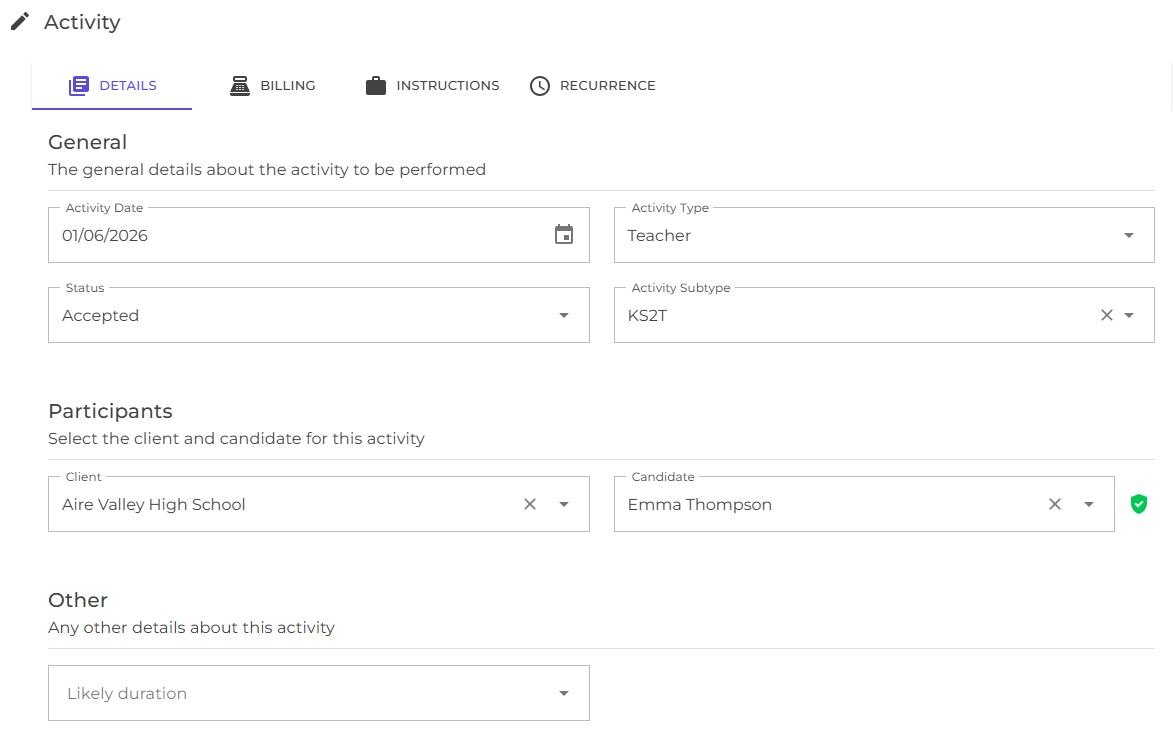The image size is (1173, 740).
Task: Switch to the Details tab
Action: (x=112, y=86)
